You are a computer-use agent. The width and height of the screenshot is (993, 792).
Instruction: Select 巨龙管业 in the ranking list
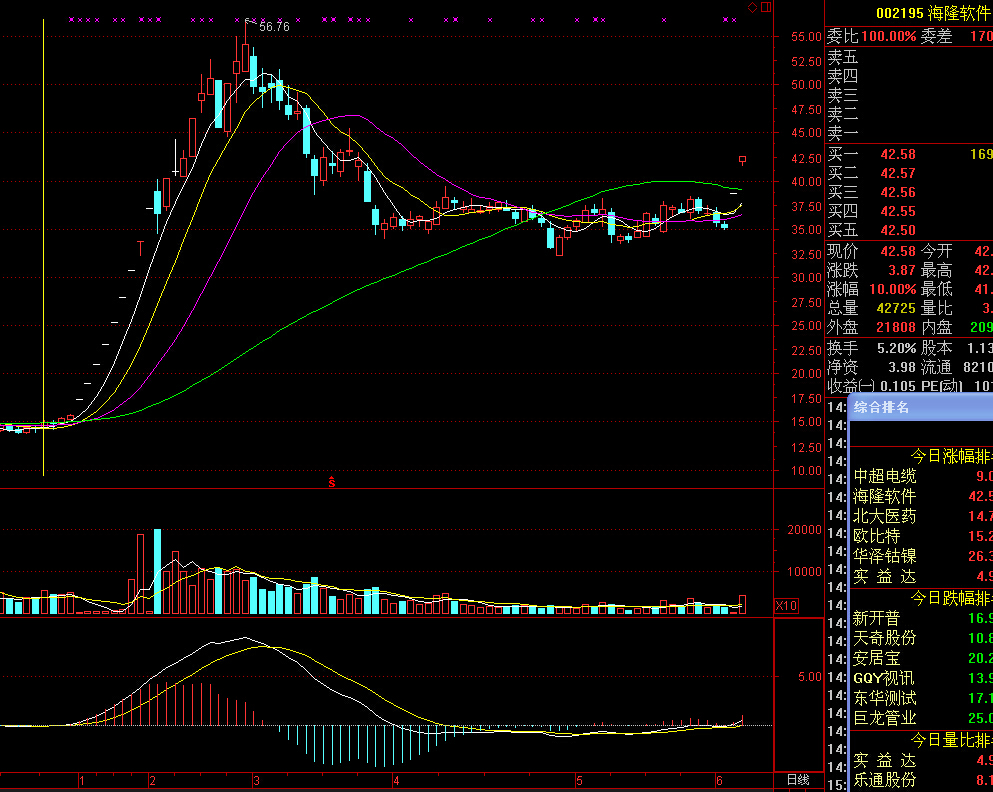pyautogui.click(x=885, y=718)
